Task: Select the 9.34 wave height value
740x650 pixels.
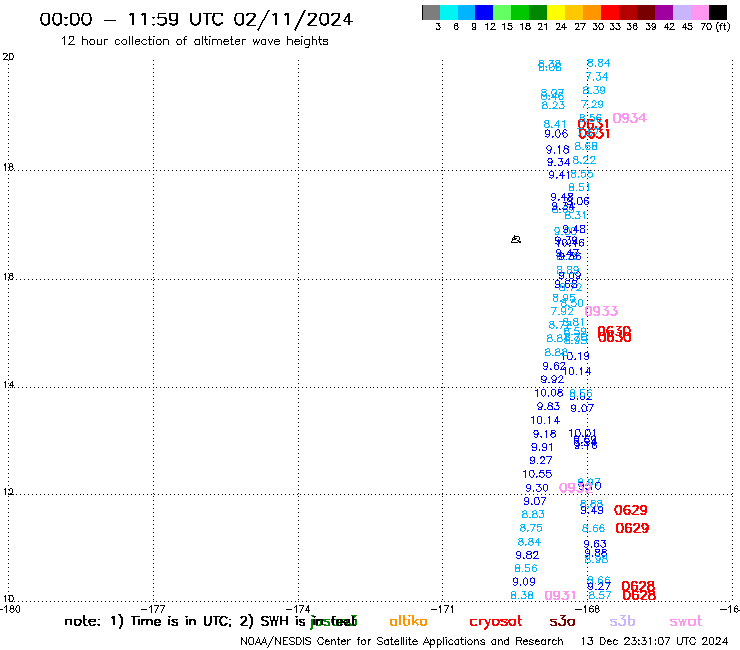Action: (559, 162)
